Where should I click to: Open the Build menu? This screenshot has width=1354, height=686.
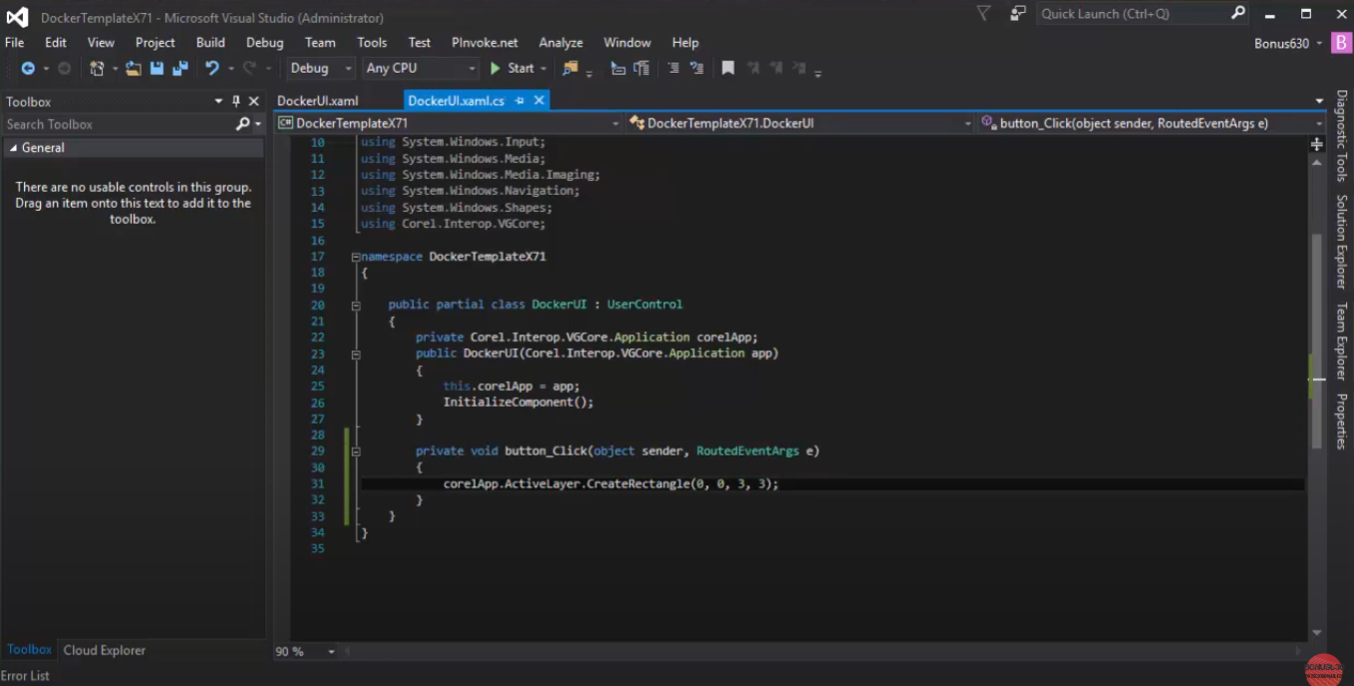210,42
